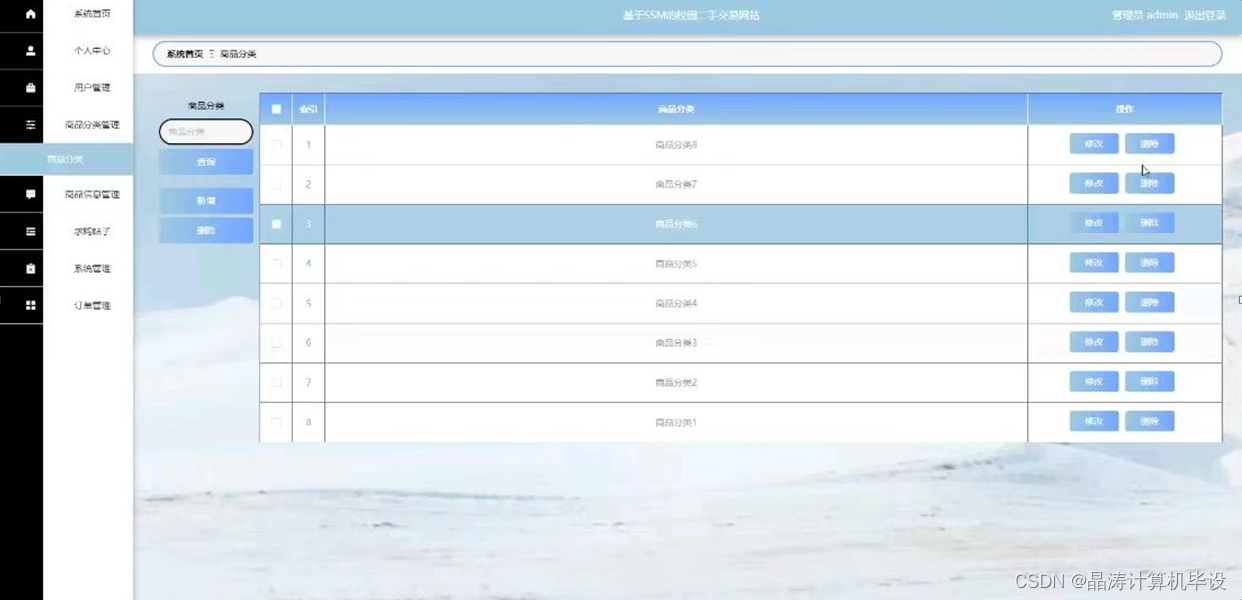Click the 查询 search button
This screenshot has height=600, width=1242.
206,162
